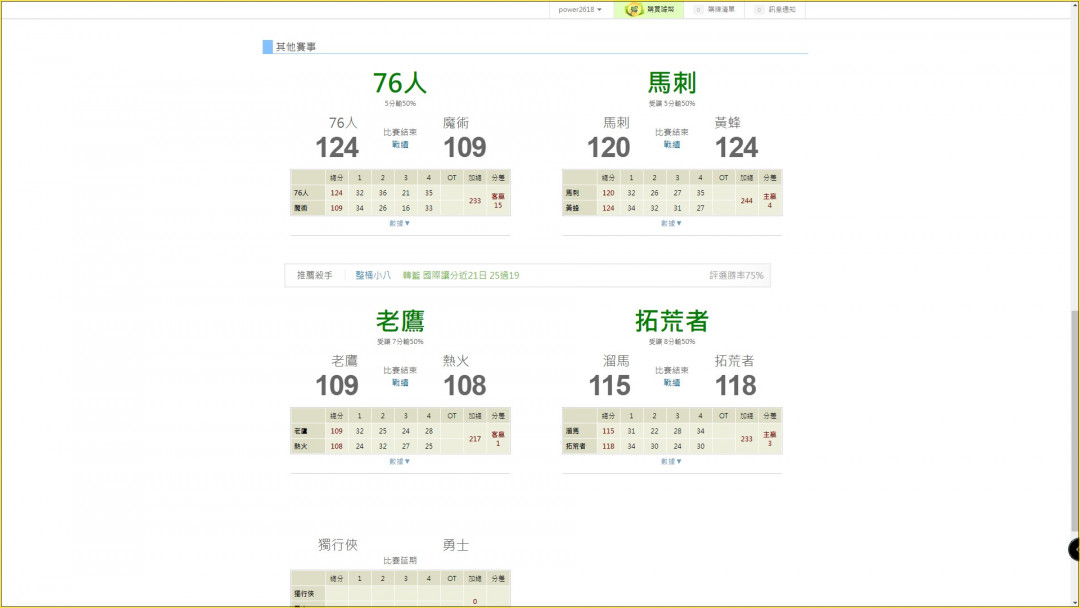Click the 主贏 3 margin cell
1080x608 pixels.
769,439
